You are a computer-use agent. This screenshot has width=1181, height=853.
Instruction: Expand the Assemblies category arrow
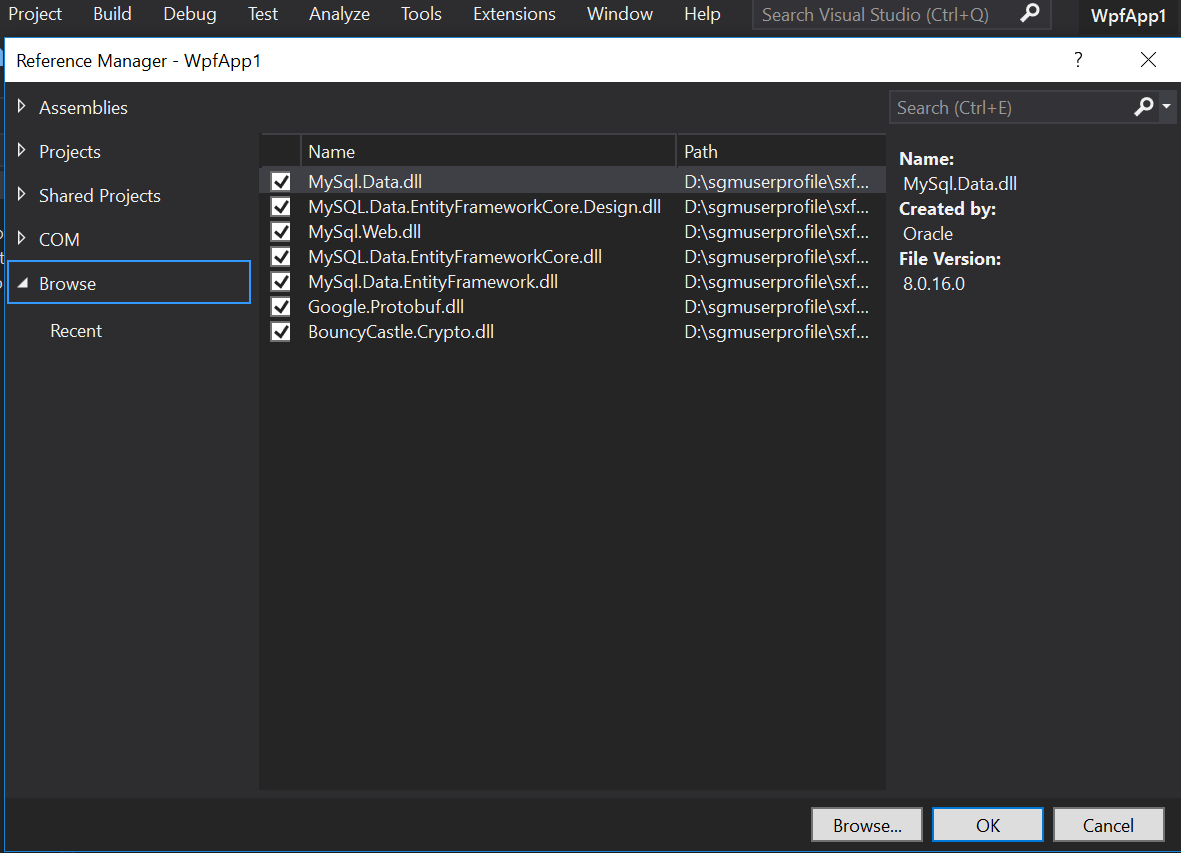[21, 106]
